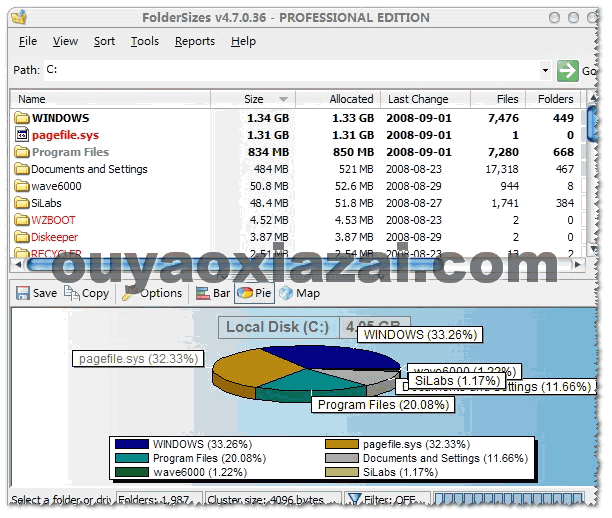Click the segmented progress bar in status bar
Screen dimensions: 612x518
pos(509,498)
